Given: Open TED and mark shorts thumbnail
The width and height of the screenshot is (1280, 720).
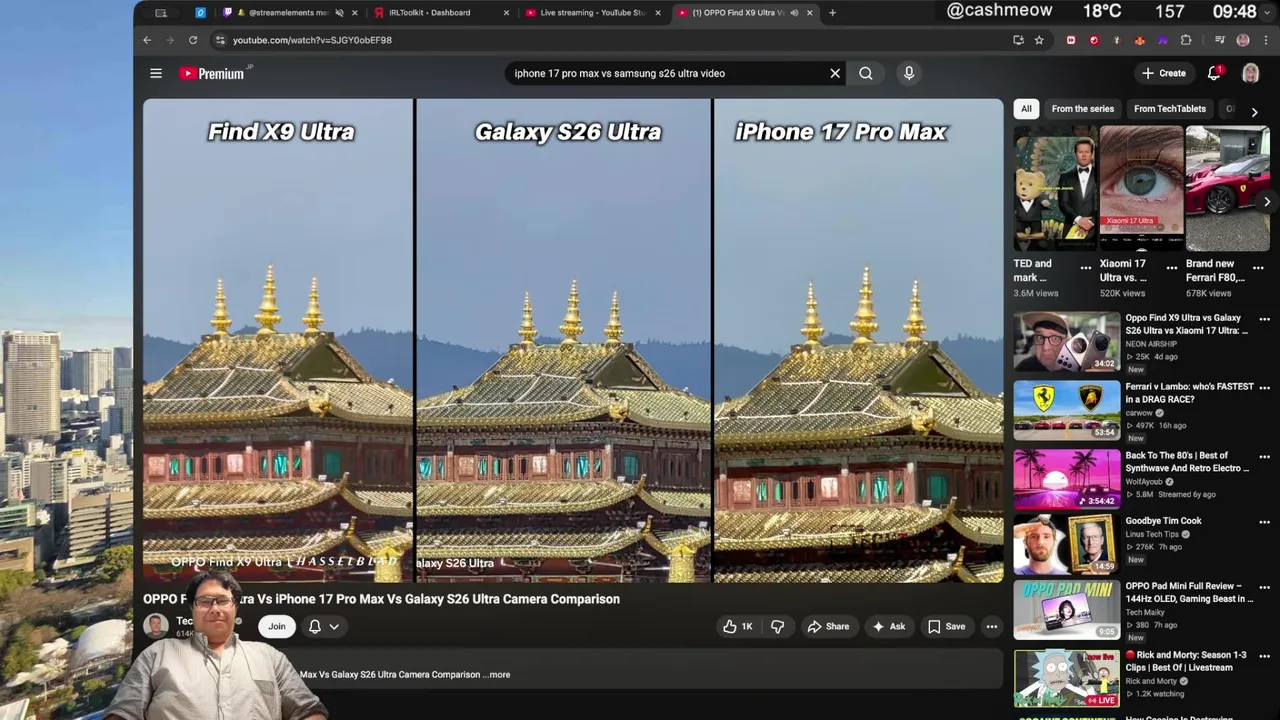Looking at the screenshot, I should 1055,188.
